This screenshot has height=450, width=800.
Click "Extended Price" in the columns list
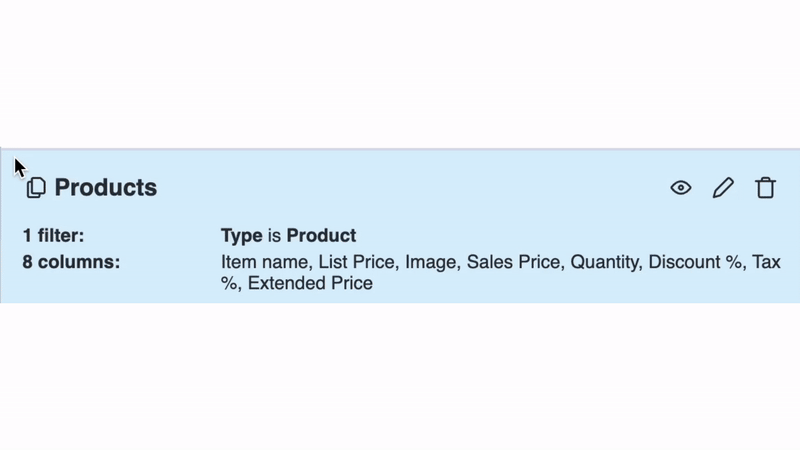click(x=310, y=283)
